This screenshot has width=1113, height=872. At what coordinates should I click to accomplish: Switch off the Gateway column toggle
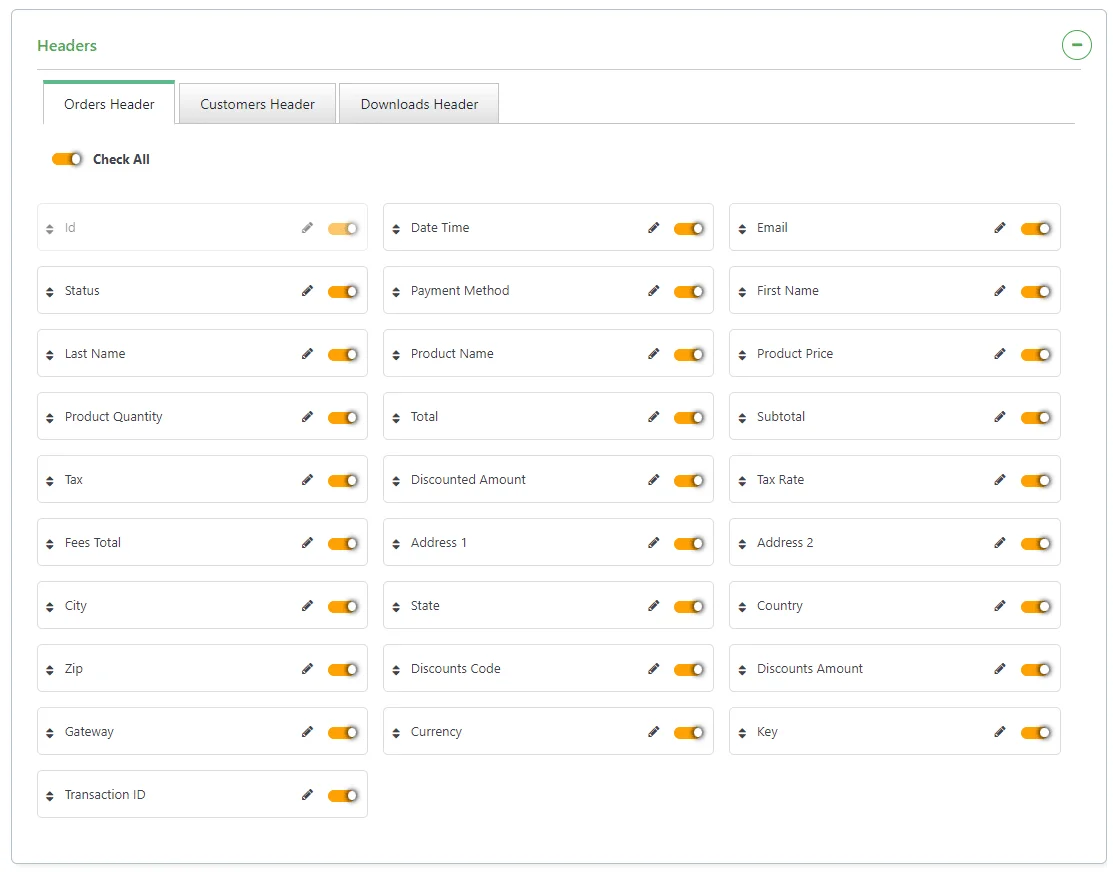pos(343,733)
